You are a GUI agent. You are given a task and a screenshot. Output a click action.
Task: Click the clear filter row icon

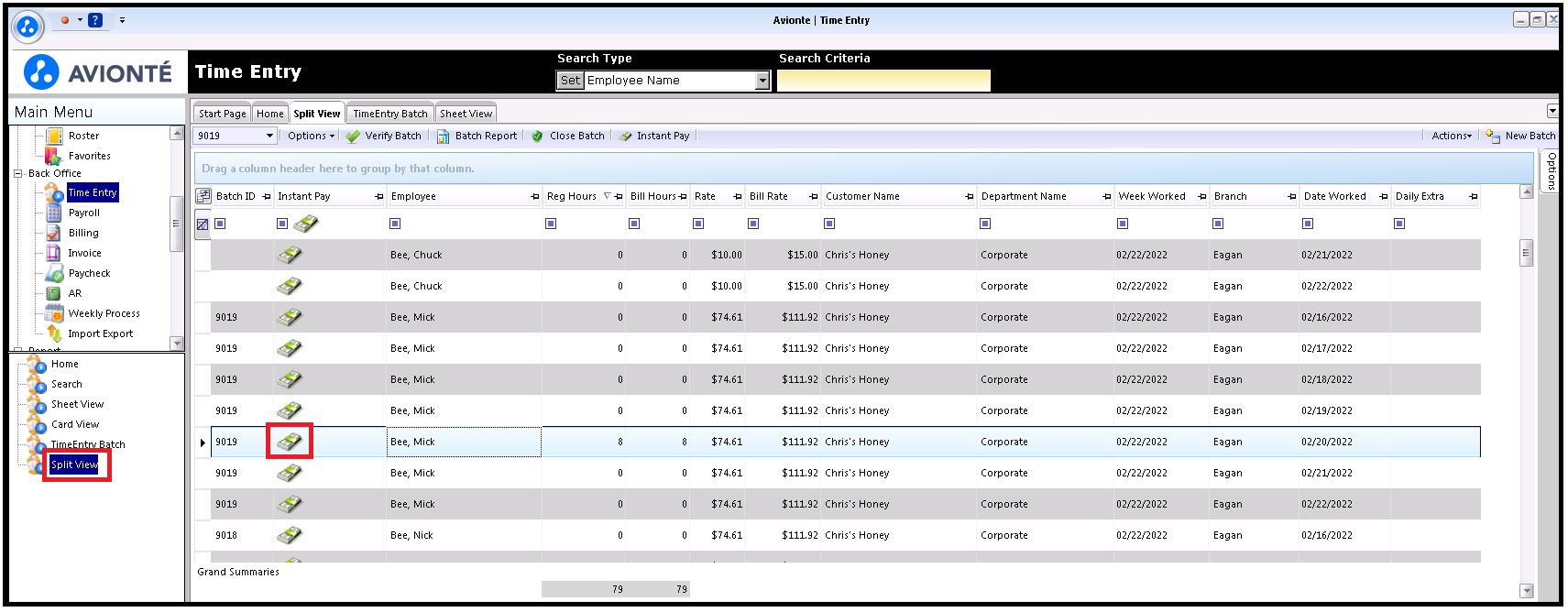[203, 224]
